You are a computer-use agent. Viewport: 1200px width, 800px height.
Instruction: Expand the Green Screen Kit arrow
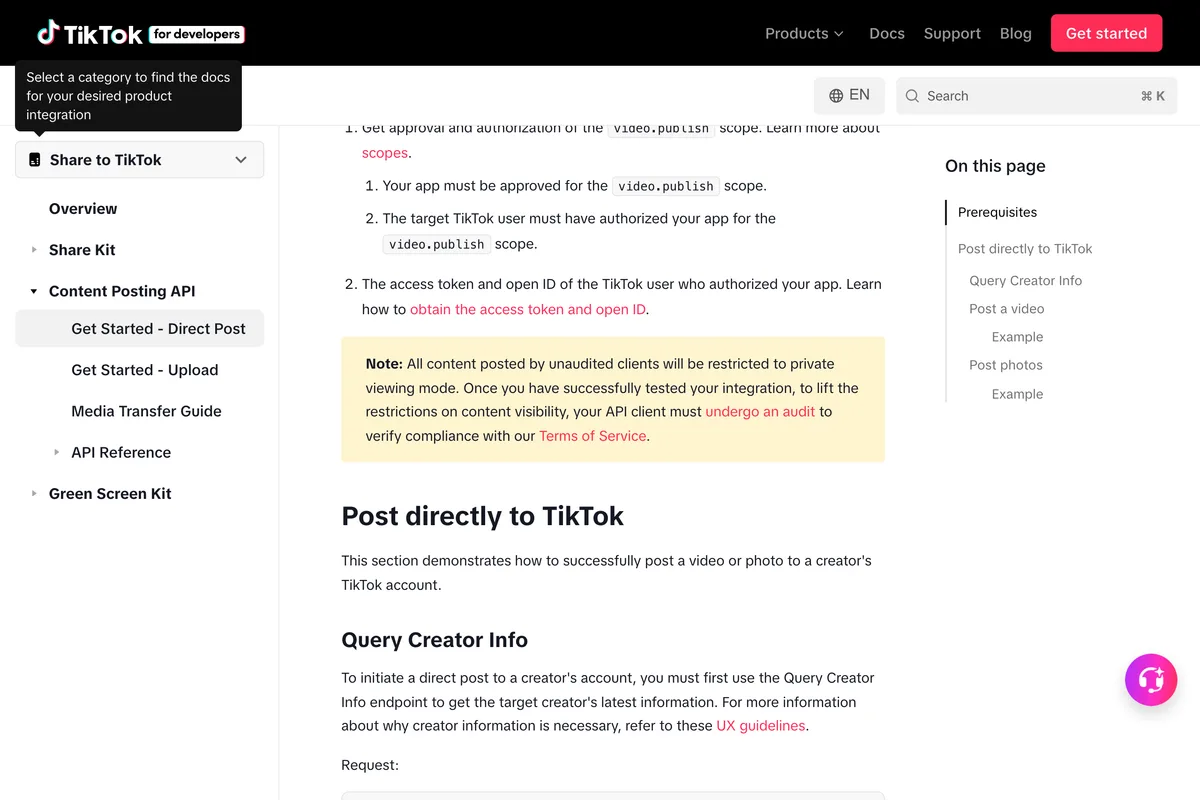[x=34, y=494]
